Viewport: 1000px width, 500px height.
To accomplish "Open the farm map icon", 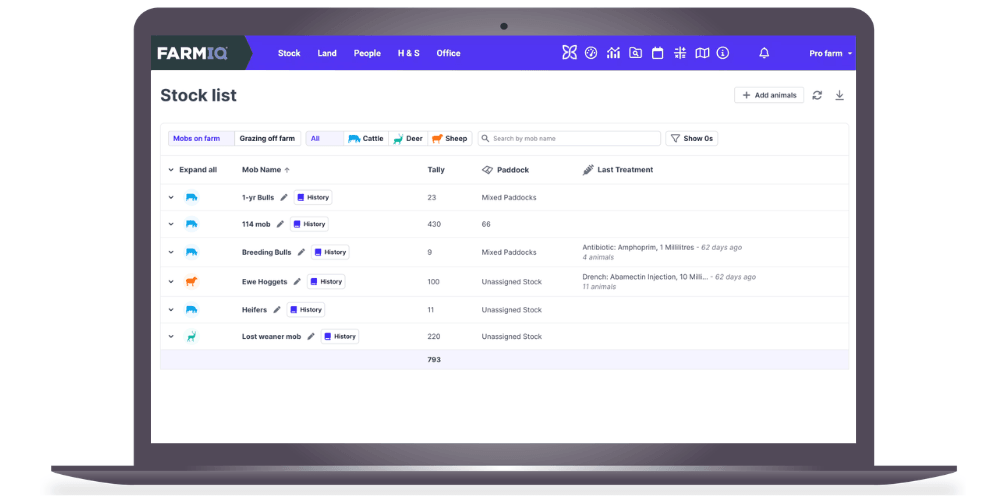I will [x=702, y=53].
